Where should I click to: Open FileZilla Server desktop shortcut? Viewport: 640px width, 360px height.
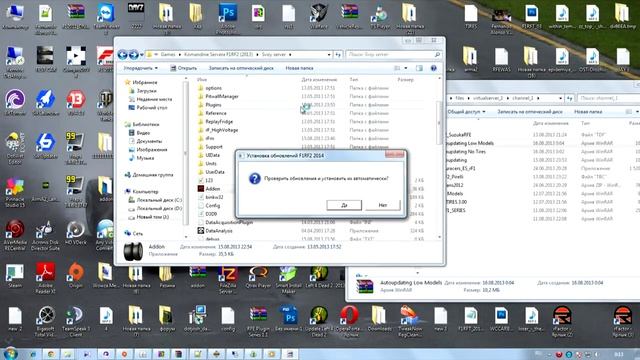pos(228,279)
